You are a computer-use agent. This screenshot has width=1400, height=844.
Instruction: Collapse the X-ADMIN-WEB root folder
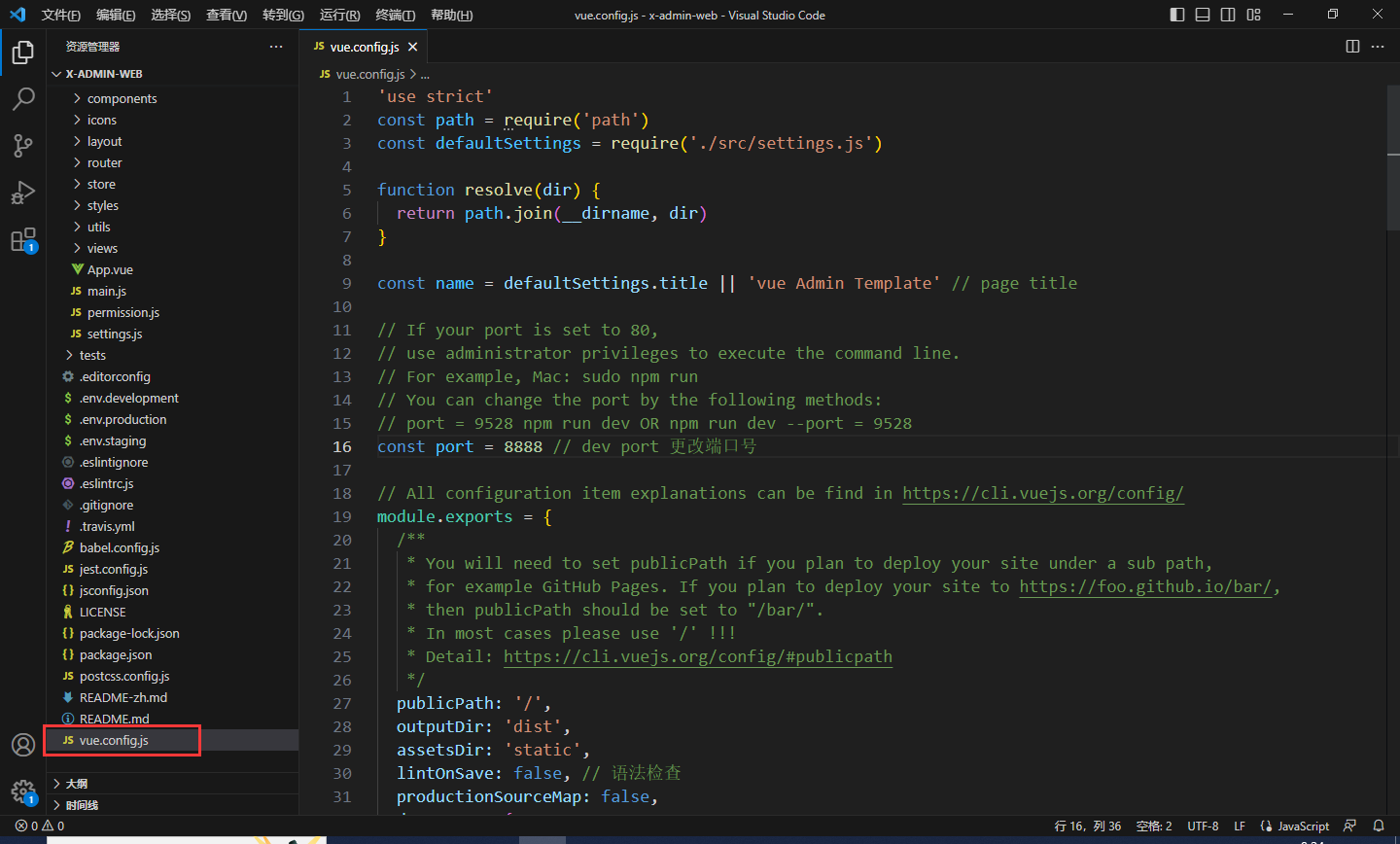tap(172, 74)
